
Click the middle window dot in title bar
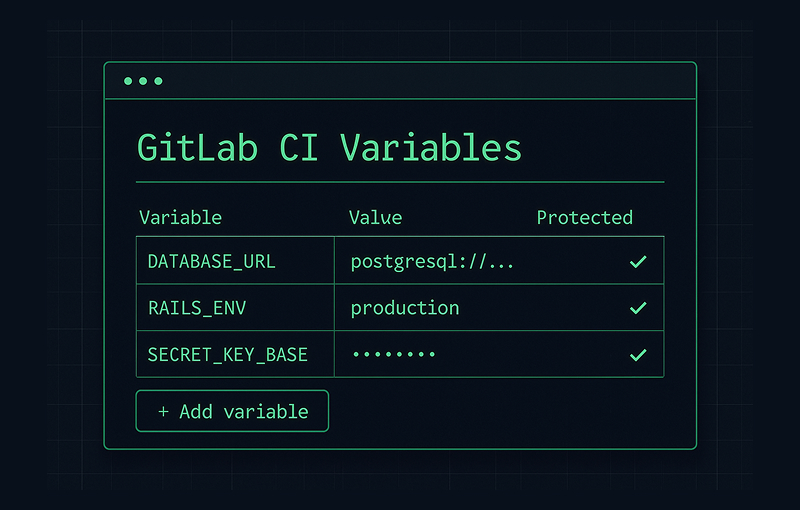click(143, 81)
